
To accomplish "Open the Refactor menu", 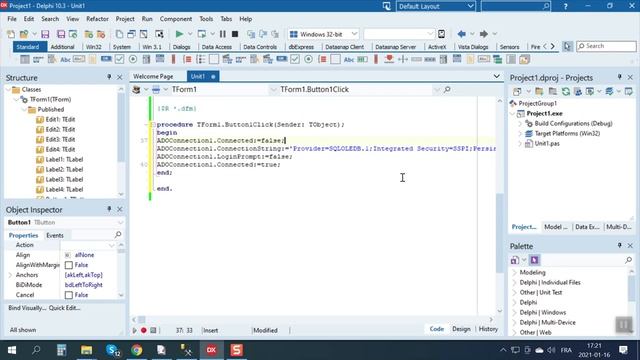I will point(97,19).
